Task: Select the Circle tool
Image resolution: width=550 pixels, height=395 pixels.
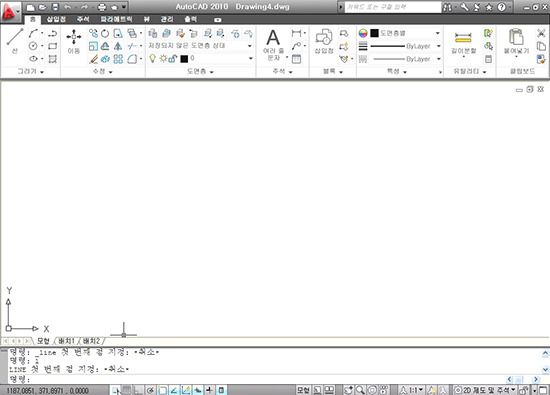Action: 33,46
